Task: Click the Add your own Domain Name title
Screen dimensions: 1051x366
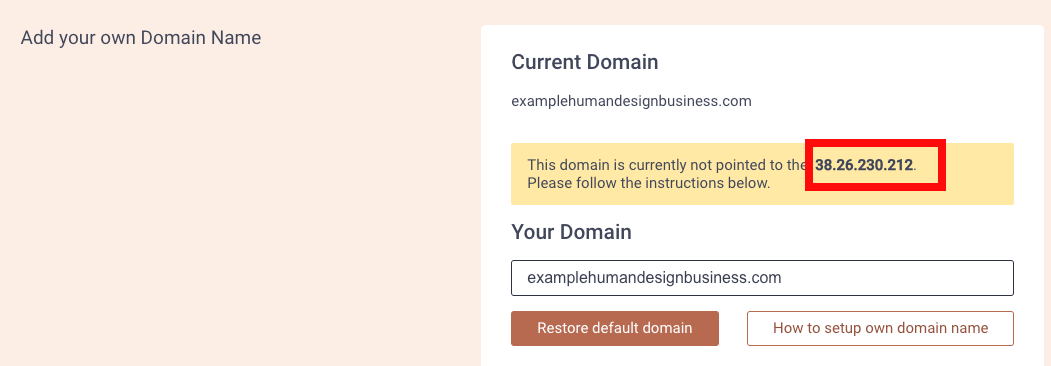Action: [141, 38]
